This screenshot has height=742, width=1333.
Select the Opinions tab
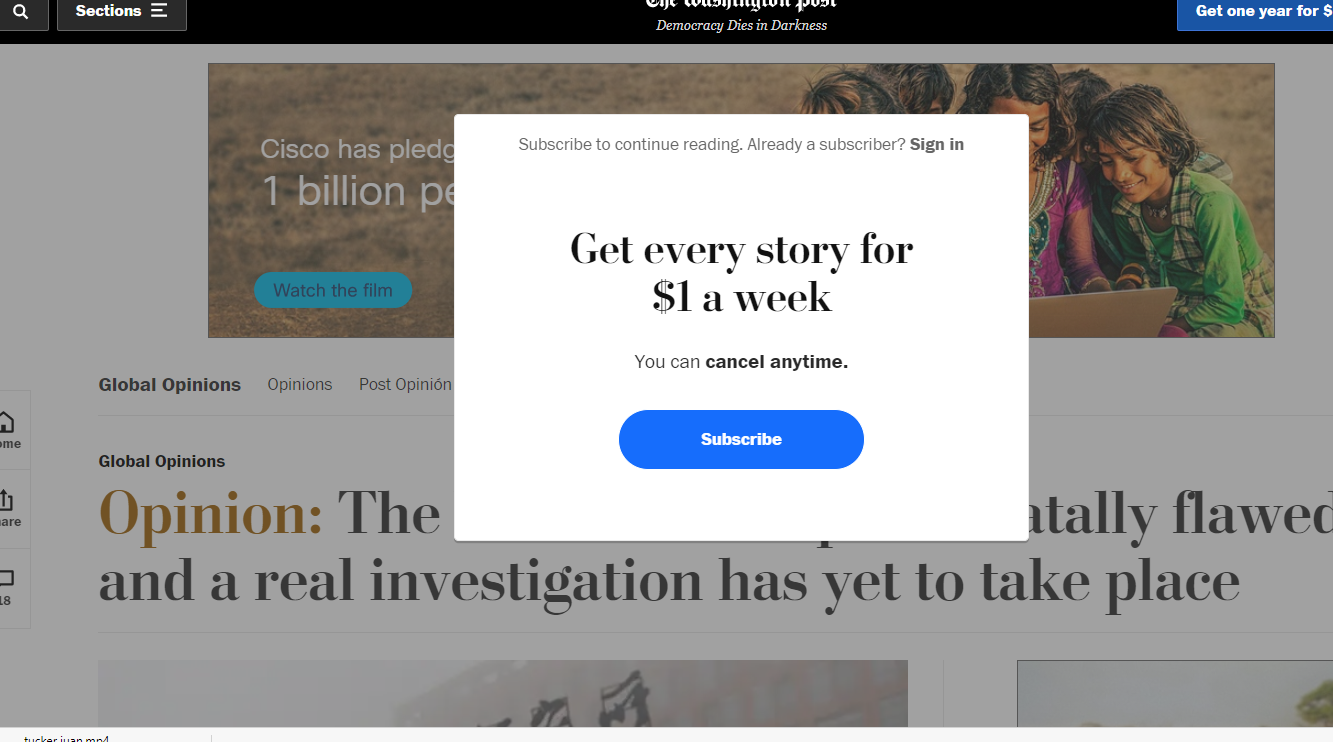tap(300, 384)
